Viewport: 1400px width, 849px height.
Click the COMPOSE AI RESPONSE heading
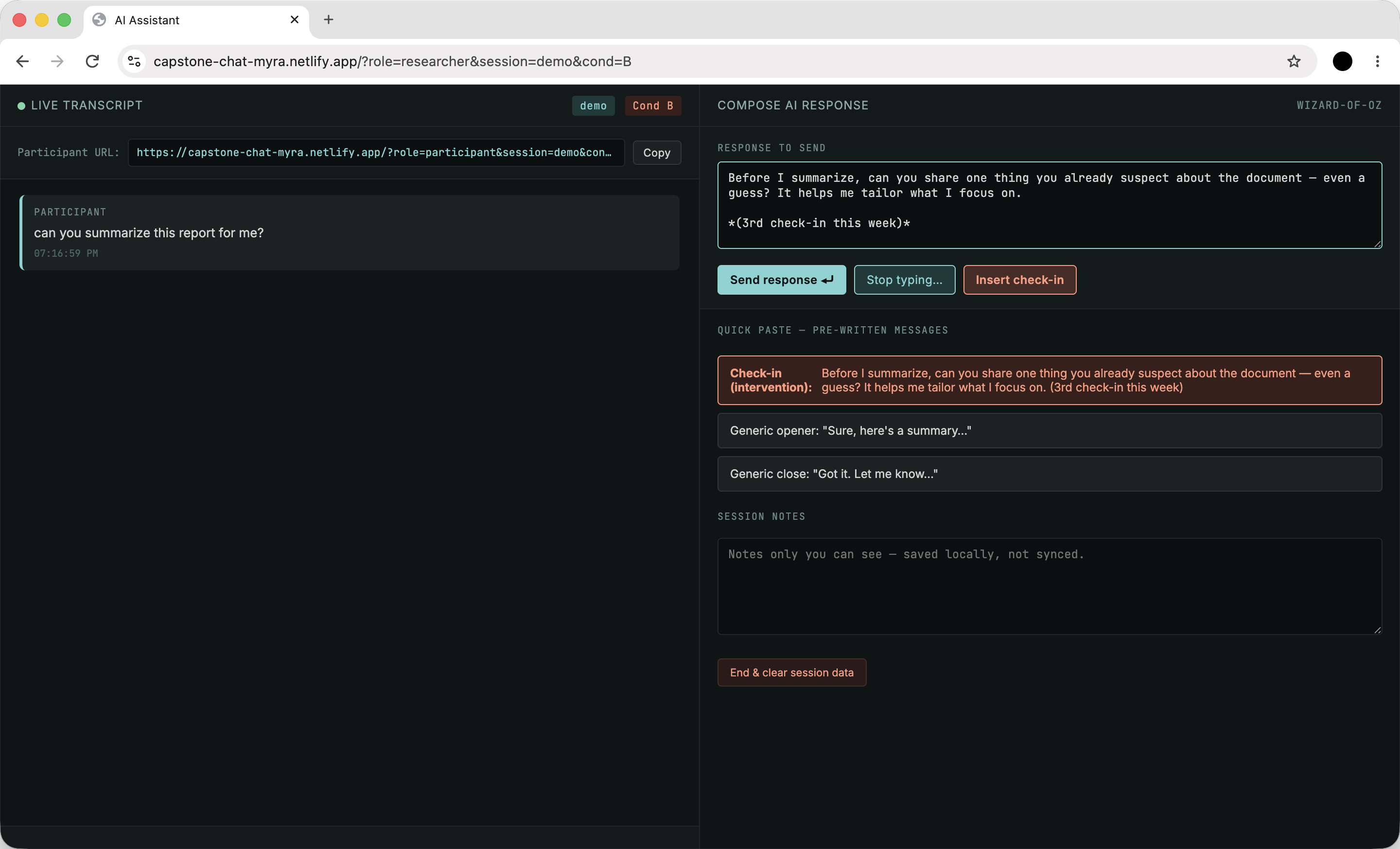(793, 106)
